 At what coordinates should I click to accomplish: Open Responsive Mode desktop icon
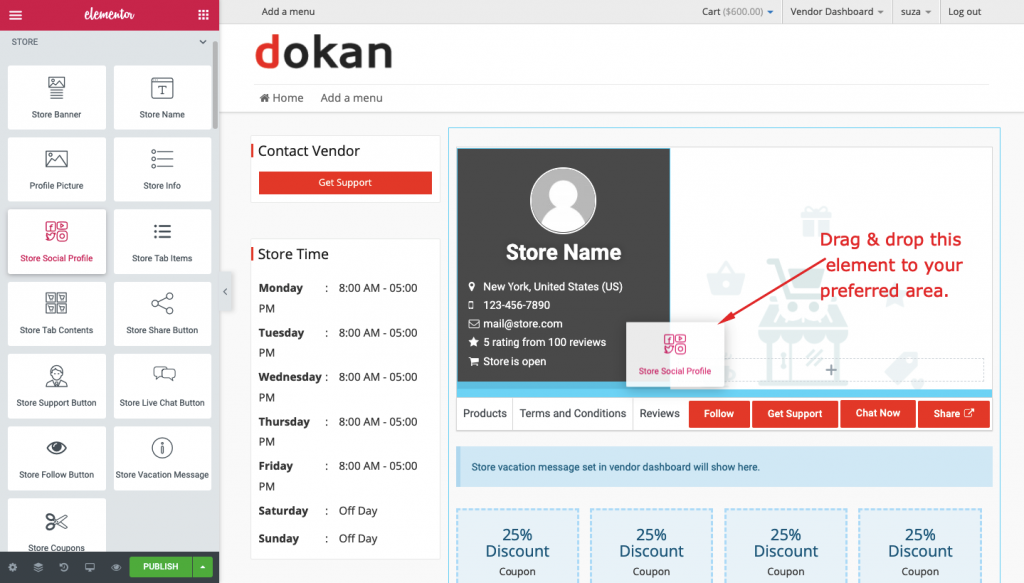click(90, 567)
